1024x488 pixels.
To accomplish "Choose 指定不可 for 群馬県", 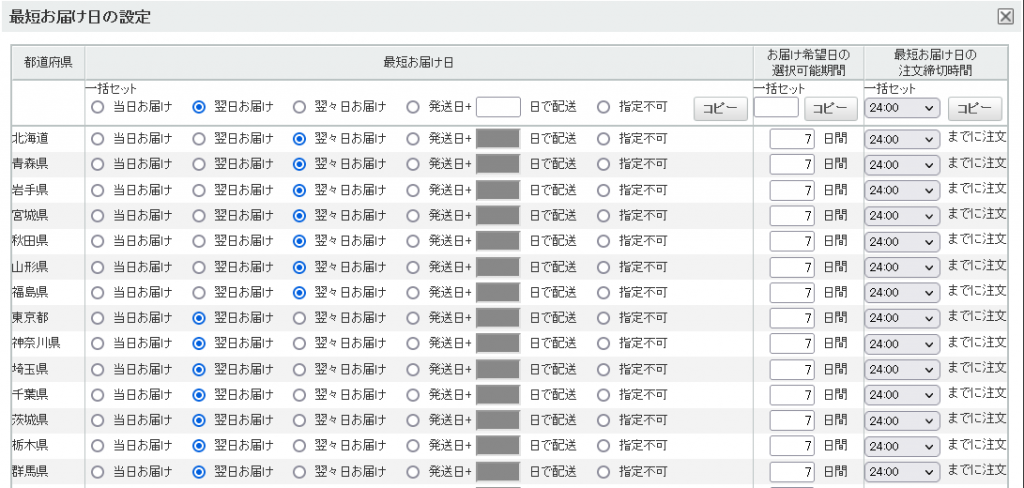I will (603, 472).
